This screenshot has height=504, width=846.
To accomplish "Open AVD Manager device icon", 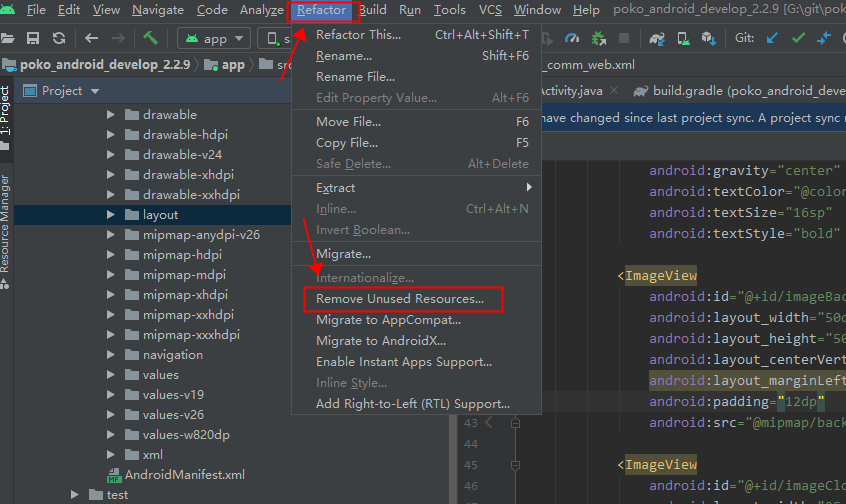I will (x=683, y=38).
